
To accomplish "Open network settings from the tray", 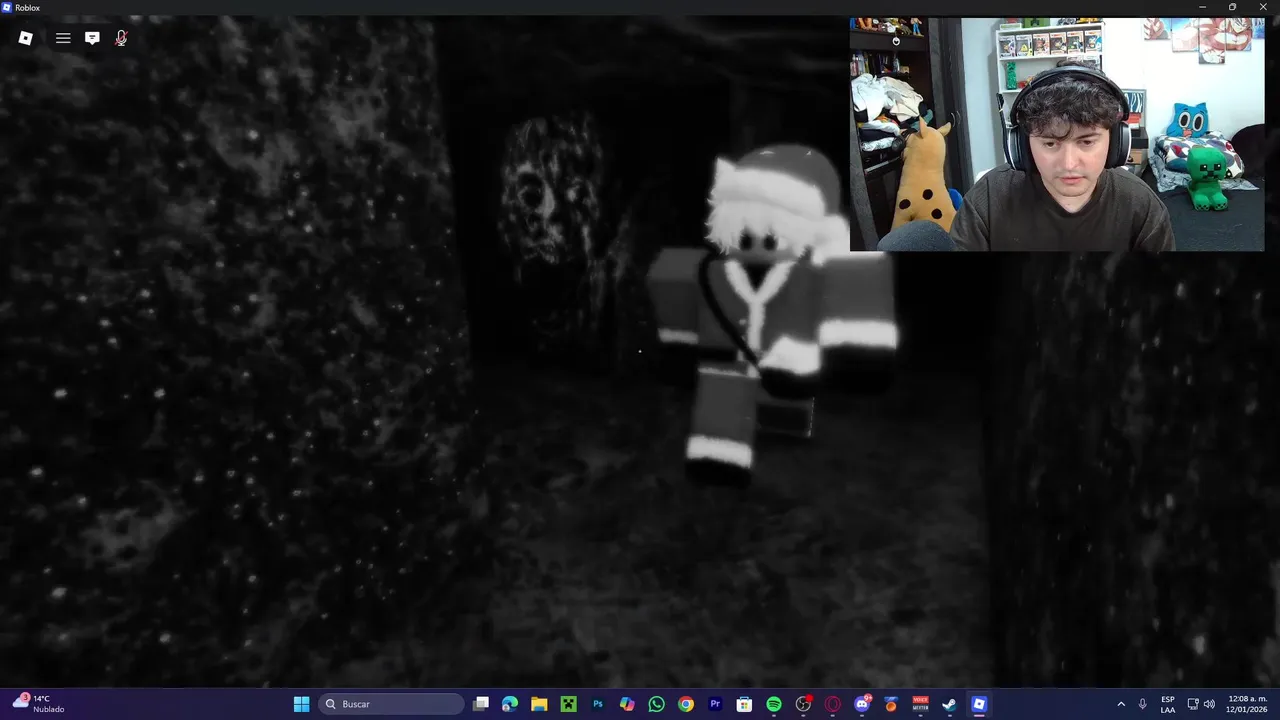I will point(1193,704).
